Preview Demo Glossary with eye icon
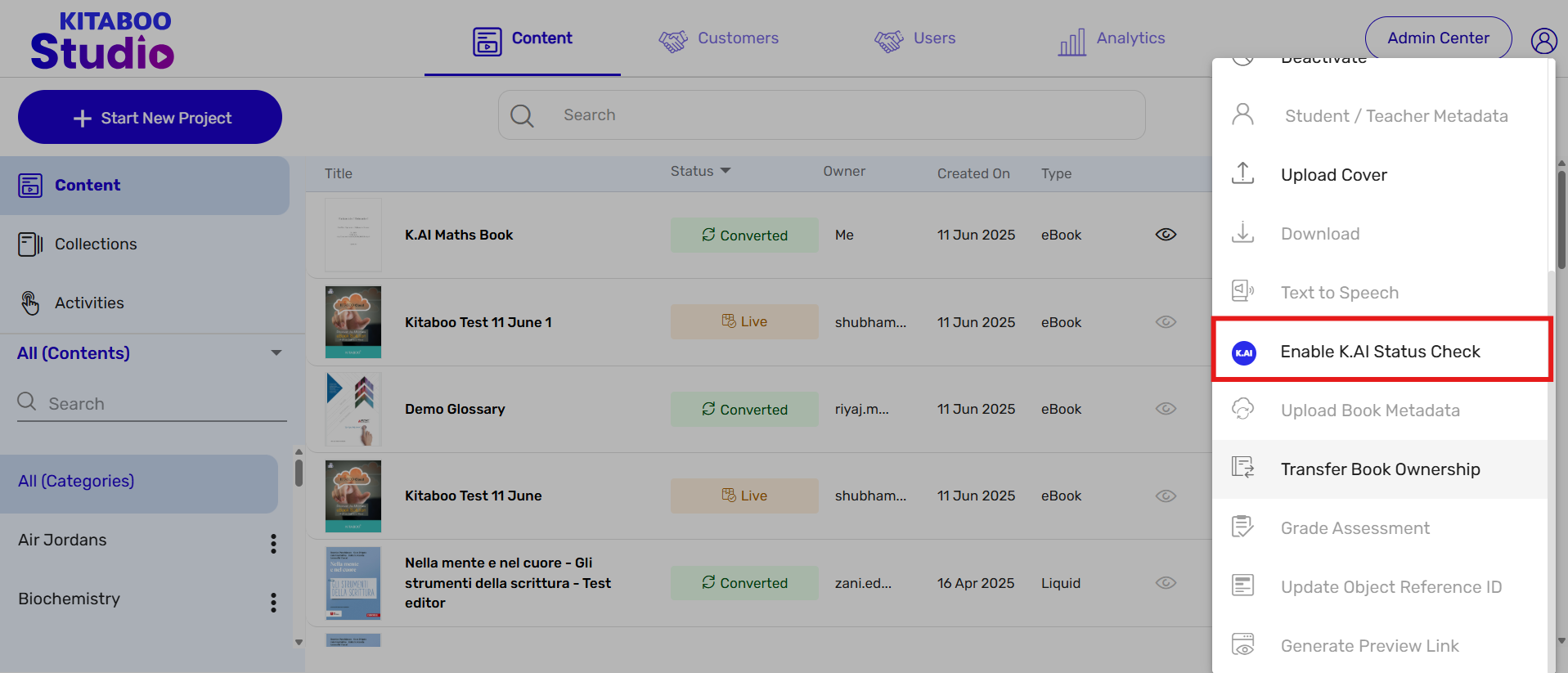Image resolution: width=1568 pixels, height=673 pixels. [1166, 409]
